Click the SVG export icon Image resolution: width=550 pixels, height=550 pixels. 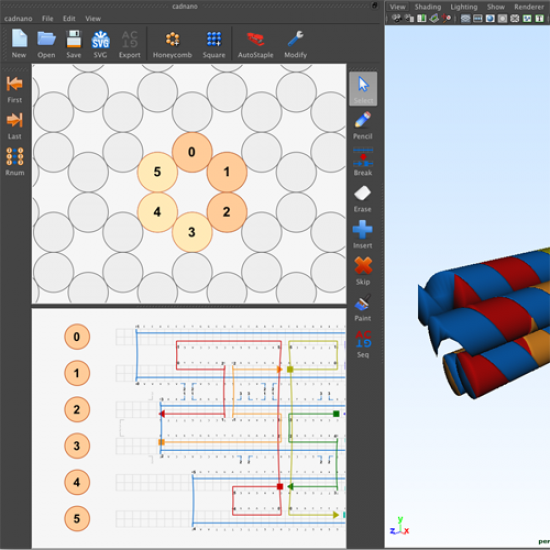click(100, 44)
